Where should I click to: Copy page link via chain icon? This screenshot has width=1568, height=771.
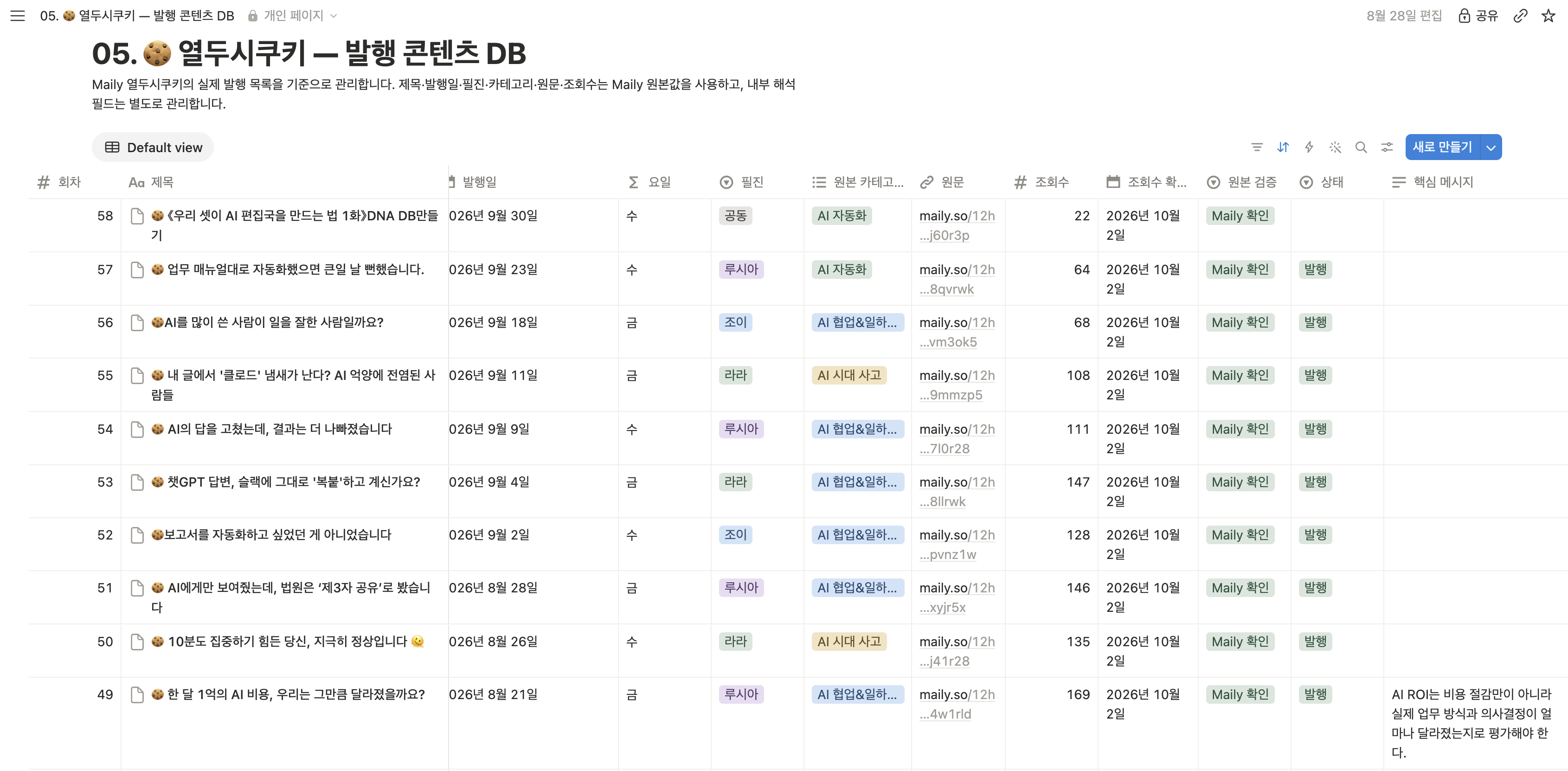click(1520, 16)
